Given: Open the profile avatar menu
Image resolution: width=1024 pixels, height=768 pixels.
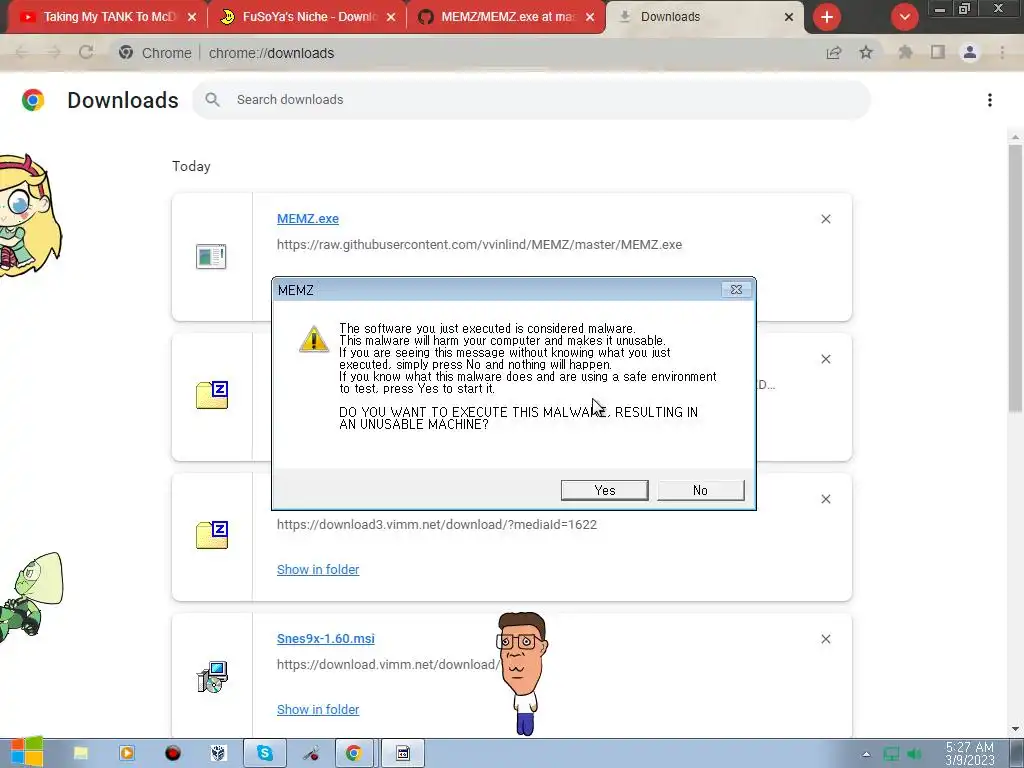Looking at the screenshot, I should pyautogui.click(x=970, y=52).
